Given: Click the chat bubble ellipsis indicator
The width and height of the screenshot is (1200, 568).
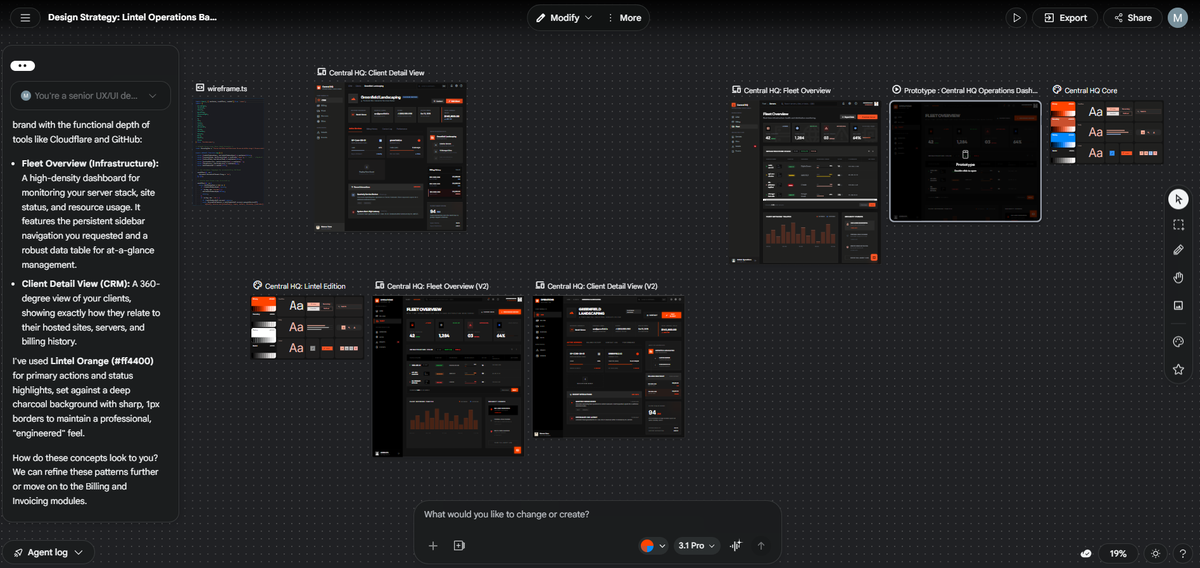Looking at the screenshot, I should point(24,65).
